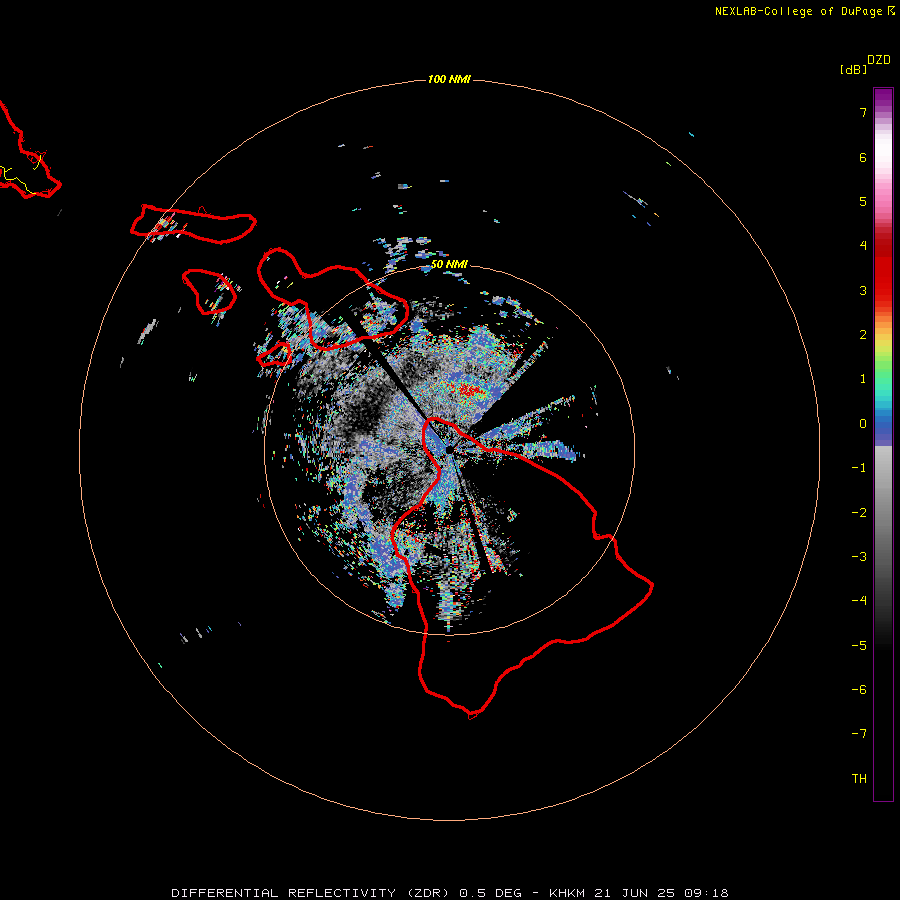Click the 5 value on color scale
The width and height of the screenshot is (900, 900).
coord(863,201)
